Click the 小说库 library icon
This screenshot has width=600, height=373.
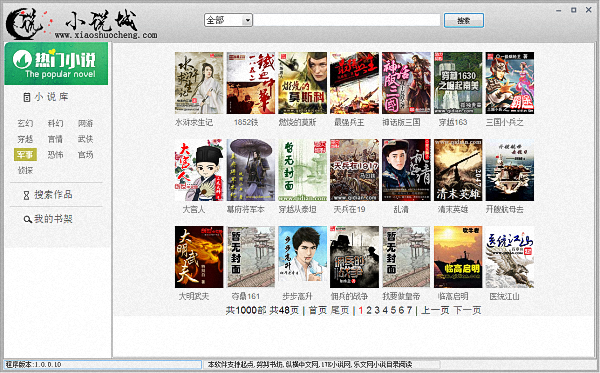coord(26,97)
